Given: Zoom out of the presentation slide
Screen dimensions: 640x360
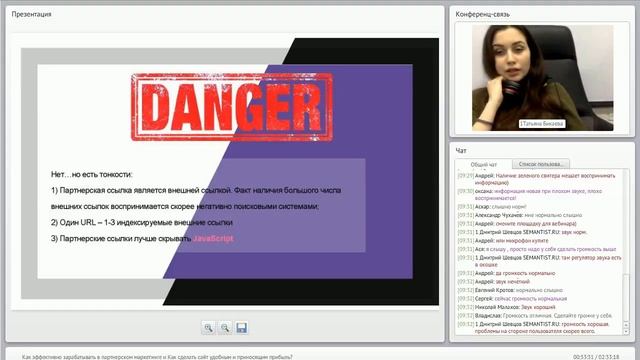Looking at the screenshot, I should tap(225, 328).
